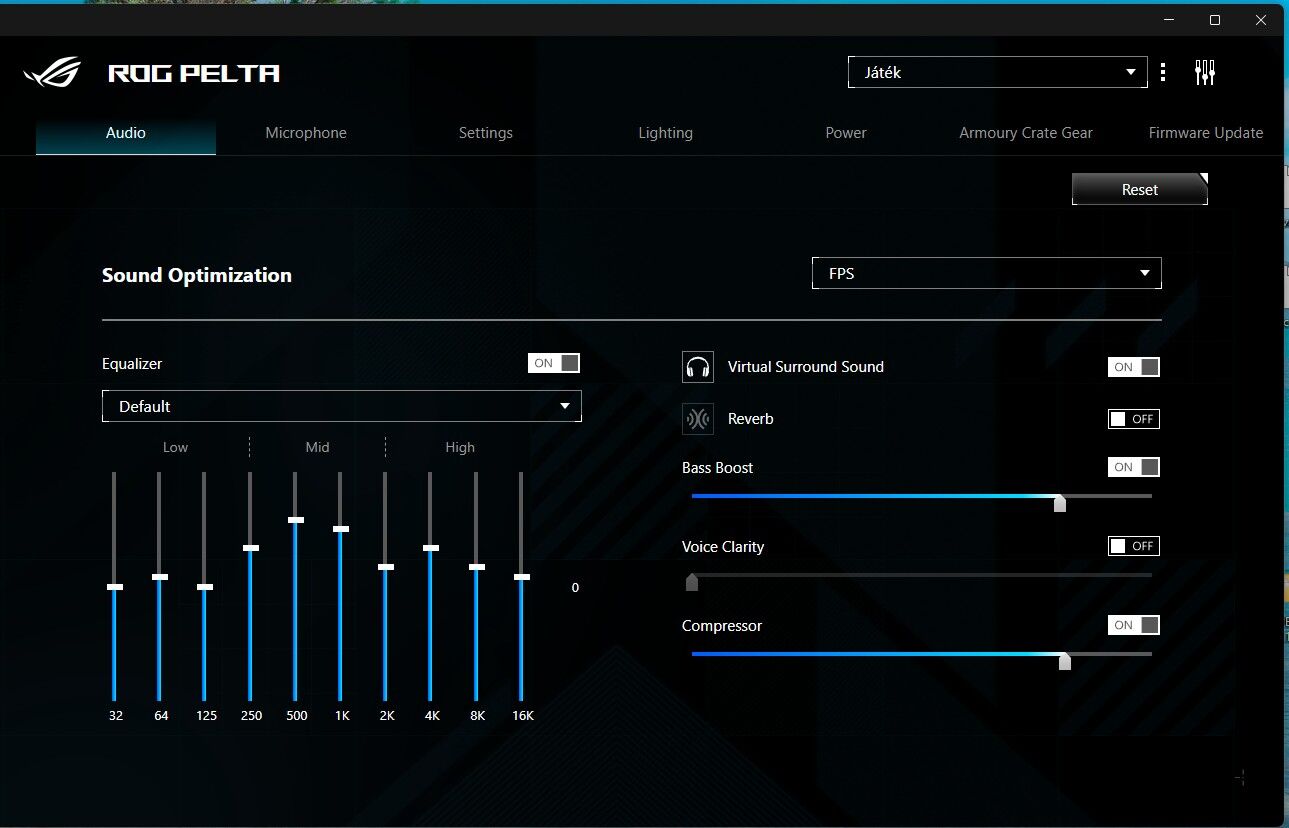Click the ROG logo icon
The width and height of the screenshot is (1289, 828).
pyautogui.click(x=52, y=72)
